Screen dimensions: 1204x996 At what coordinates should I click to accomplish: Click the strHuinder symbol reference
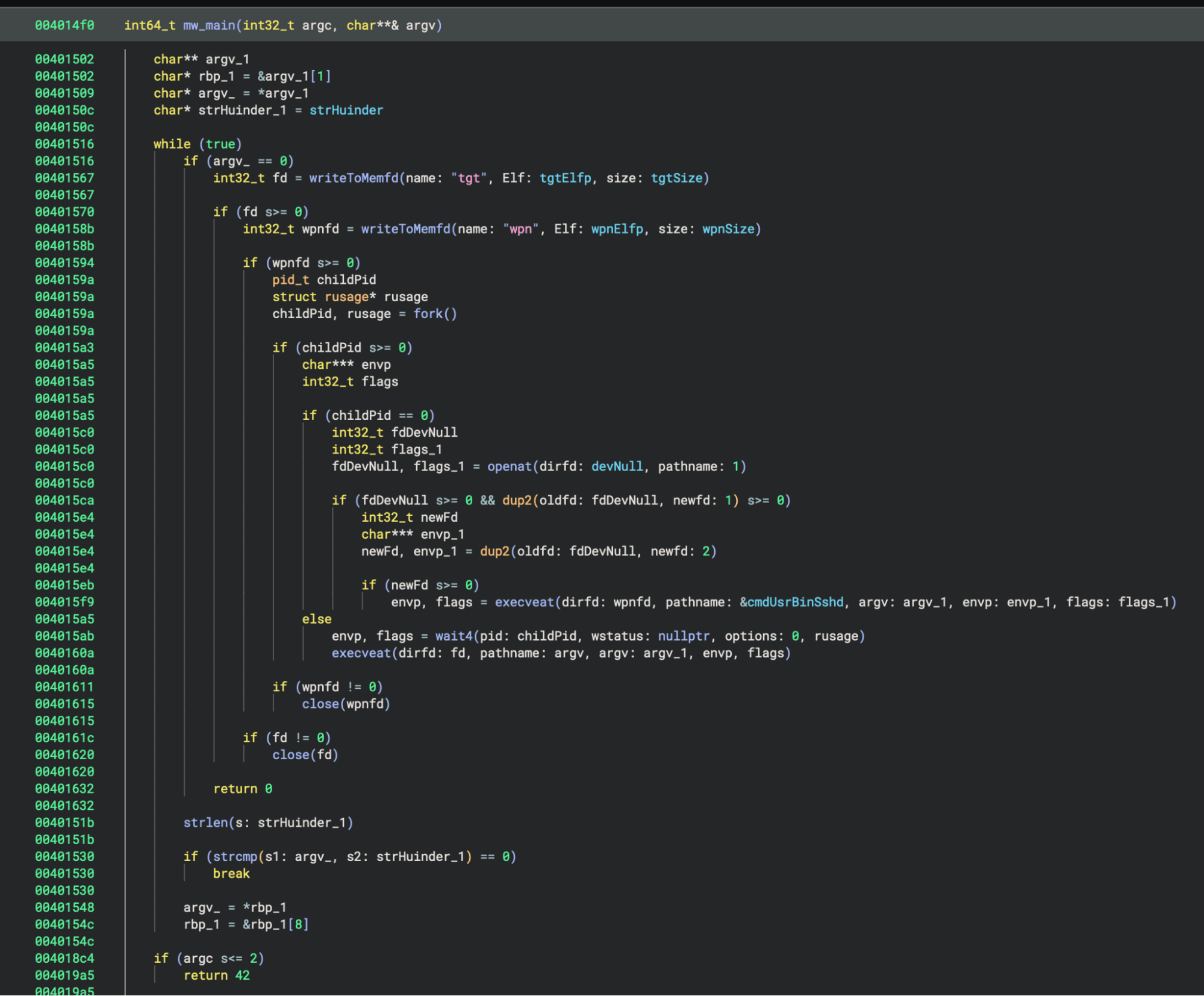click(x=346, y=110)
